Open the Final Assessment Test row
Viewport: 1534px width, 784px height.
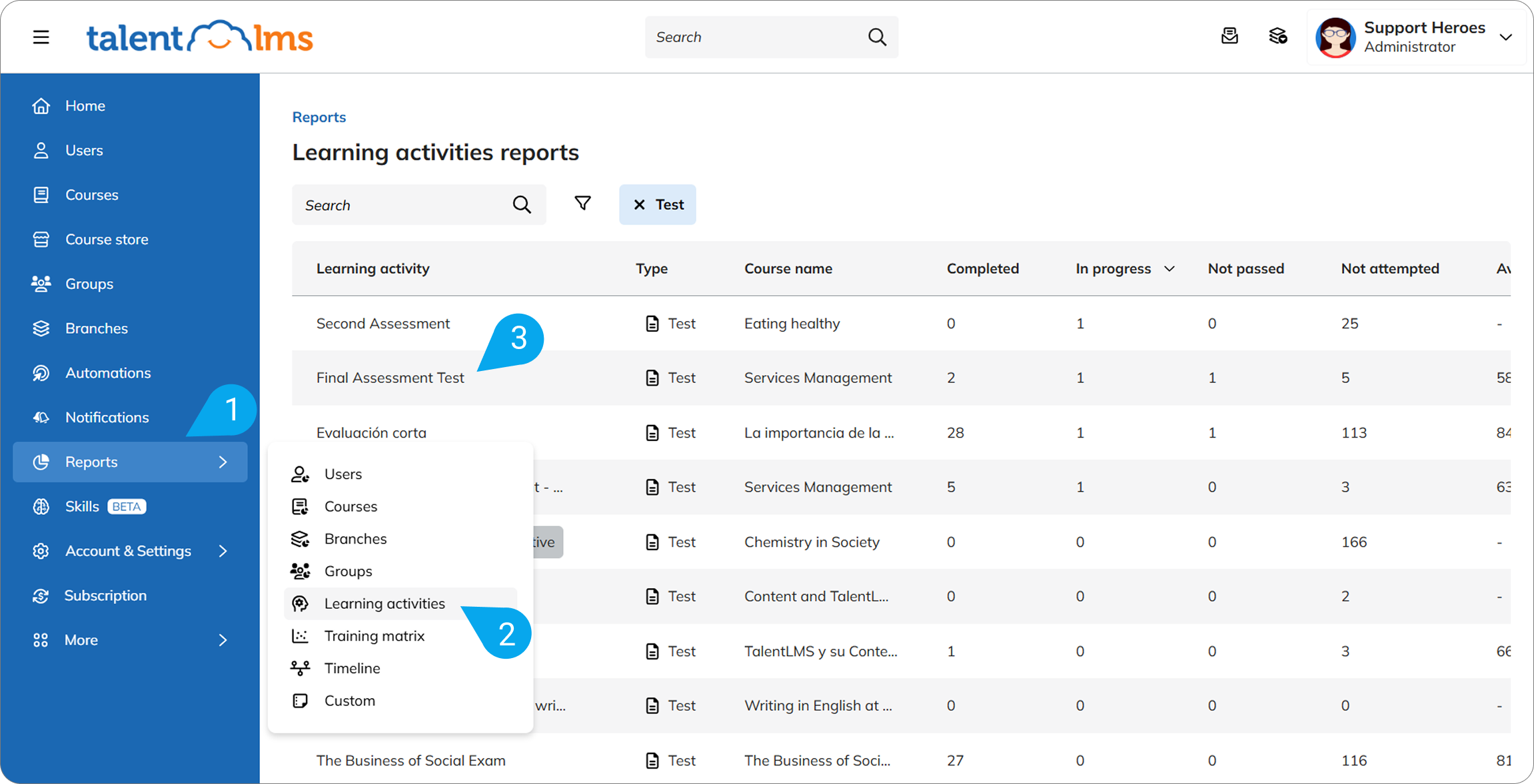(x=901, y=378)
